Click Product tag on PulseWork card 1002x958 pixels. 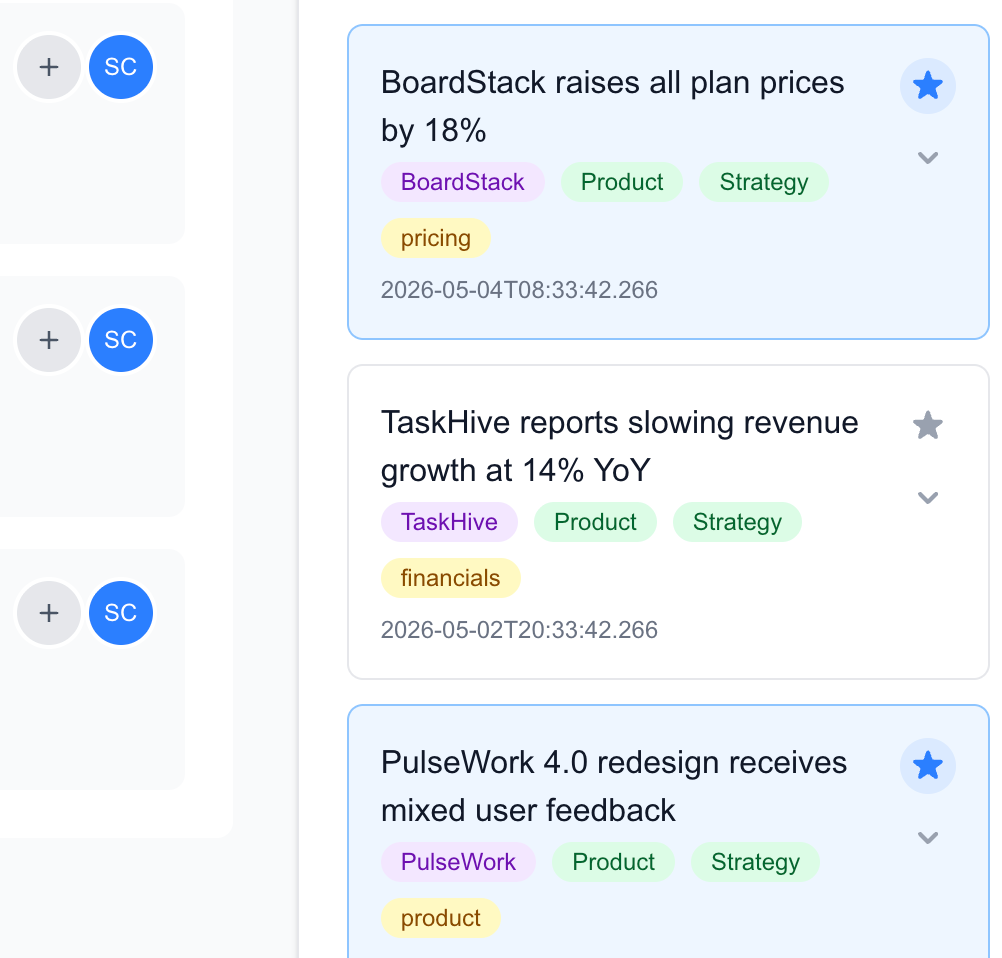point(613,862)
